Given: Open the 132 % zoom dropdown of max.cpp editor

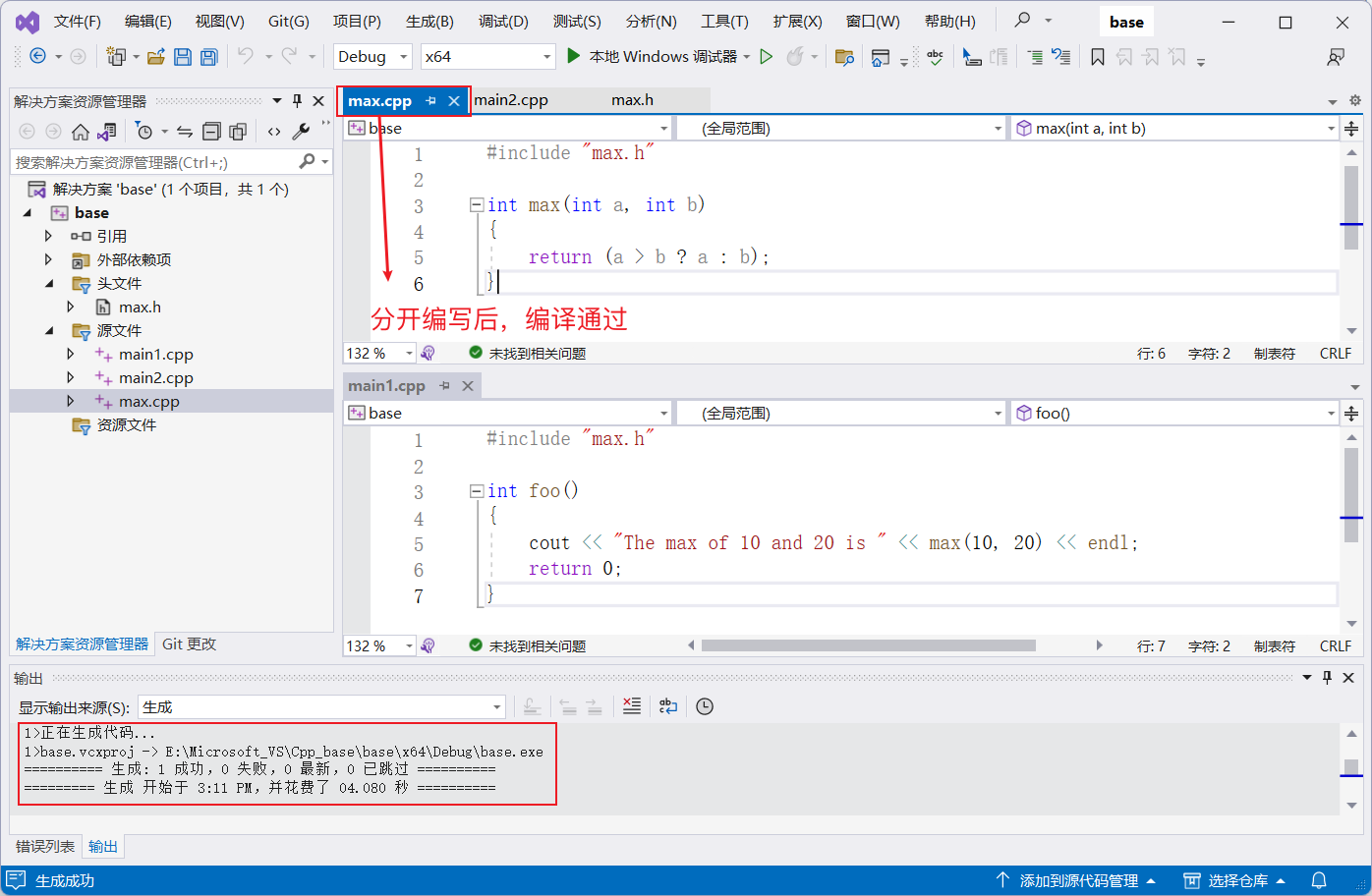Looking at the screenshot, I should [379, 353].
